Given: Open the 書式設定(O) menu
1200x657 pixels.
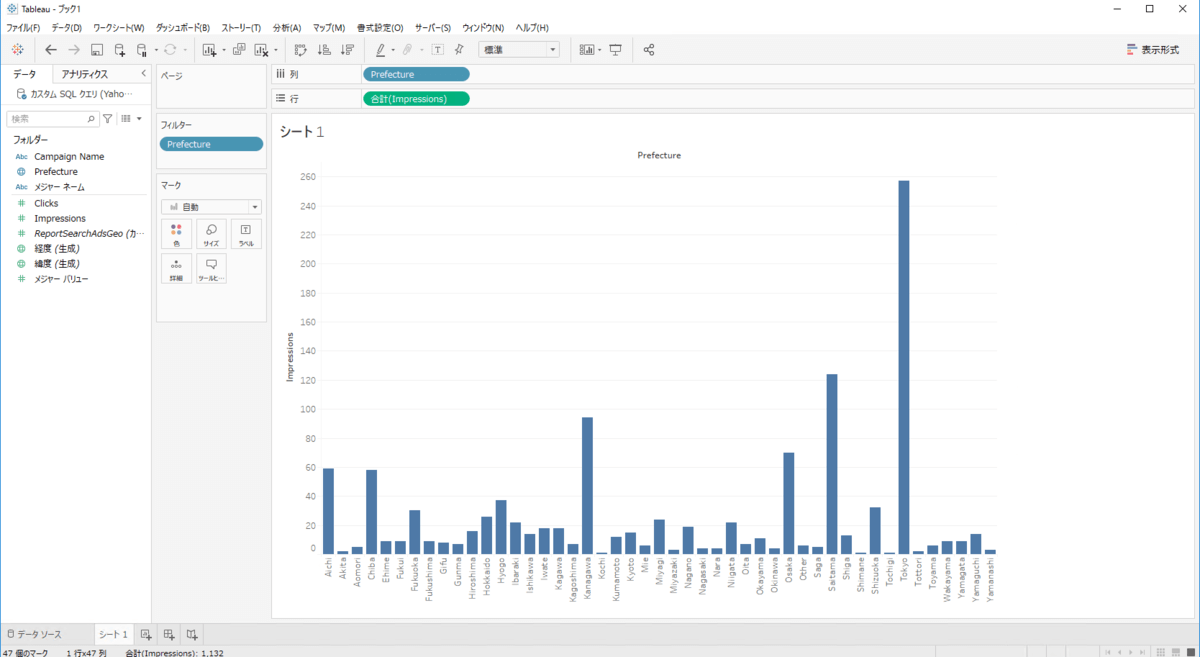Looking at the screenshot, I should (x=380, y=27).
